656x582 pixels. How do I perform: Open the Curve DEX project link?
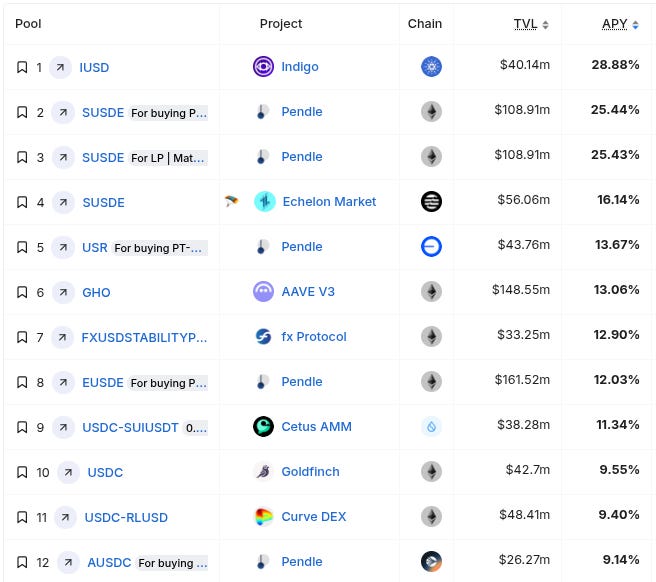(x=314, y=517)
